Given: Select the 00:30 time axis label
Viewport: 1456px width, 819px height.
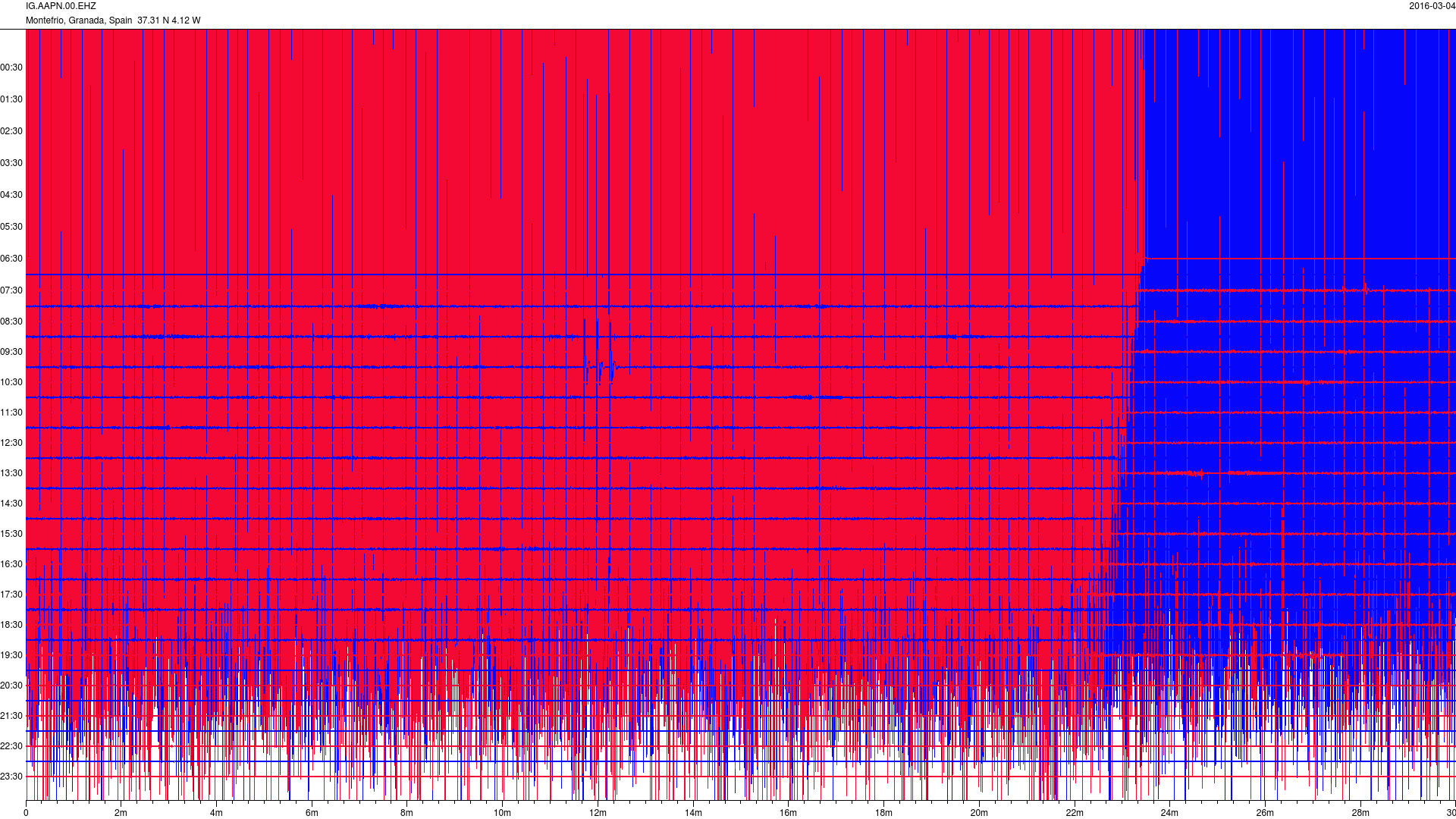Looking at the screenshot, I should pos(11,67).
